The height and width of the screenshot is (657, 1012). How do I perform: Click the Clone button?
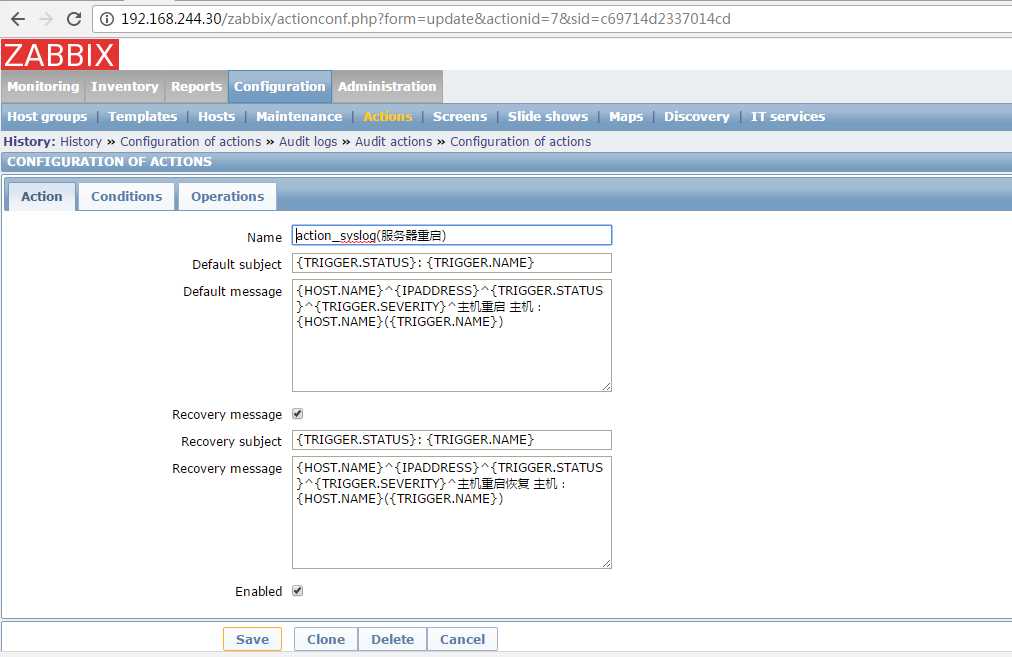326,639
